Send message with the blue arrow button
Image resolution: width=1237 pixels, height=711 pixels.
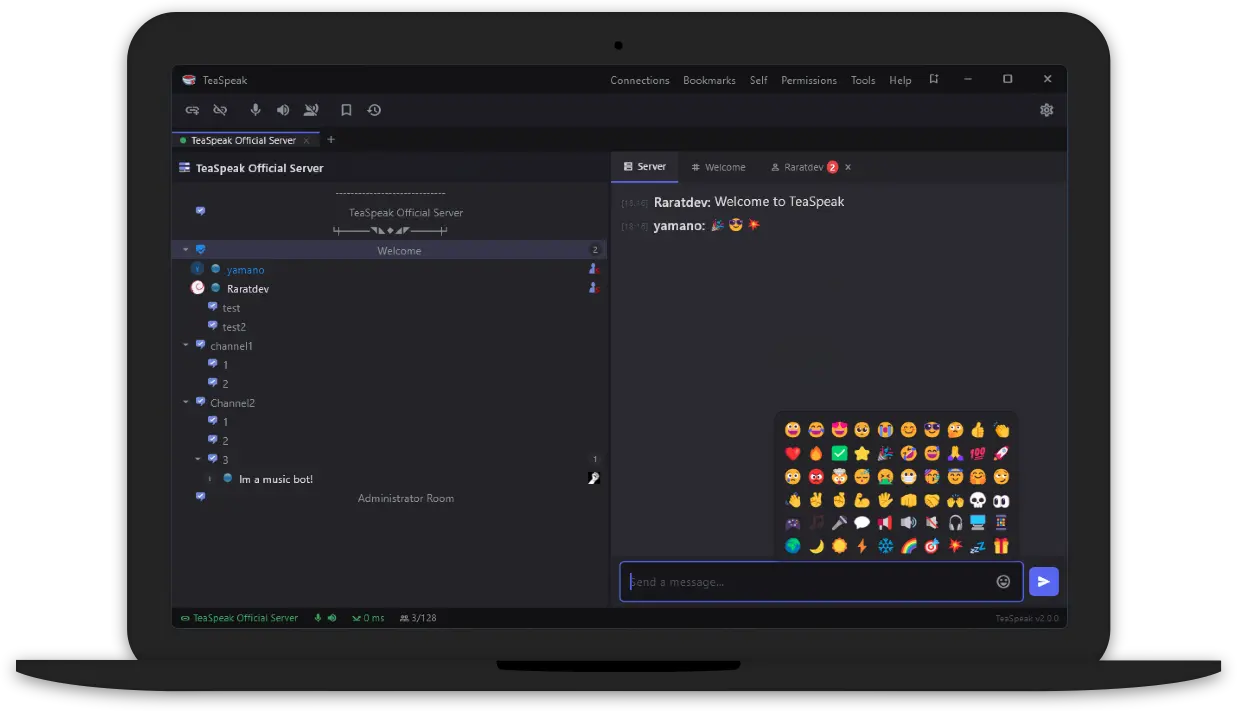point(1043,581)
